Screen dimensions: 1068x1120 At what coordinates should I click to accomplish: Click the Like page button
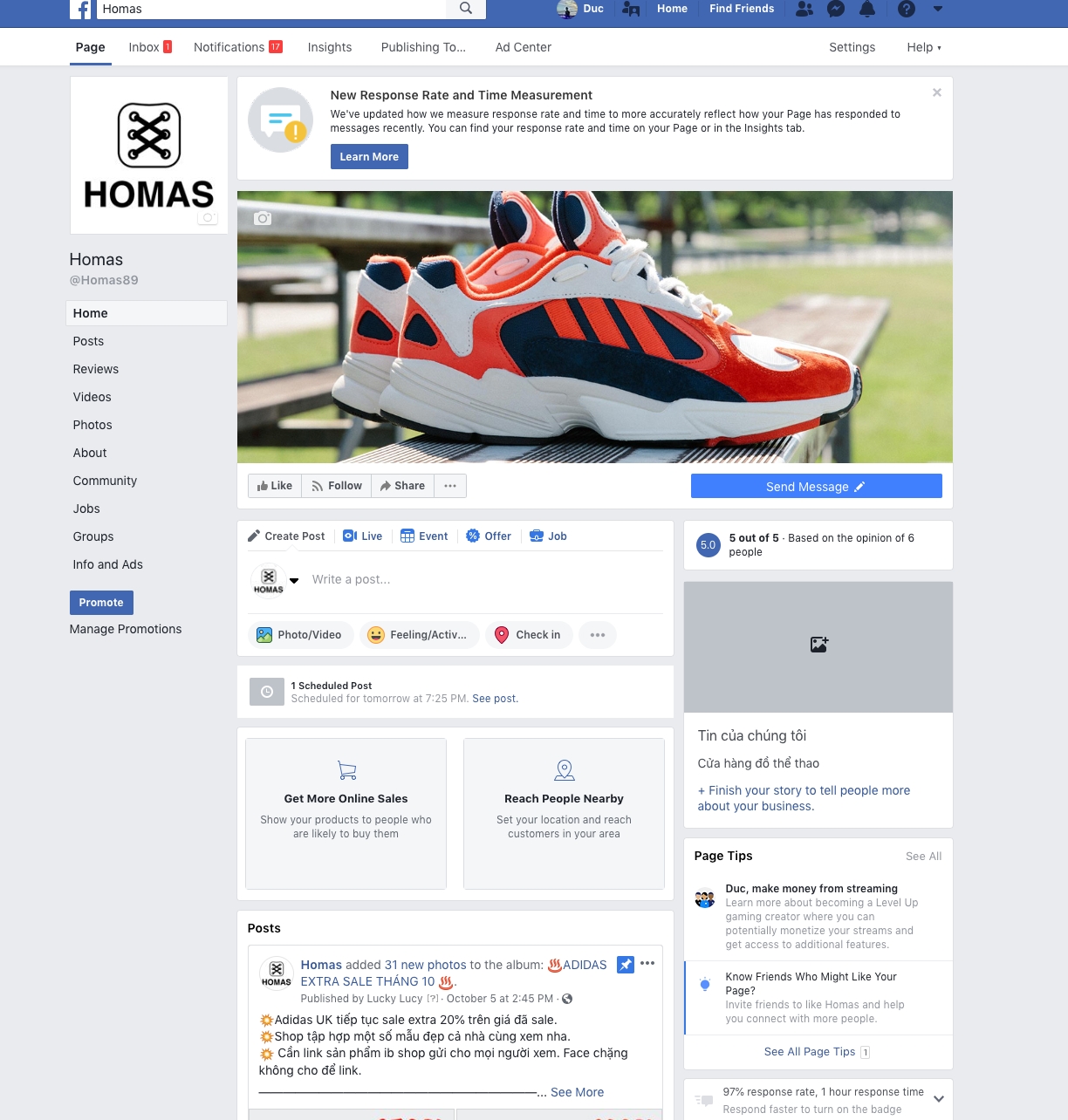click(x=275, y=486)
